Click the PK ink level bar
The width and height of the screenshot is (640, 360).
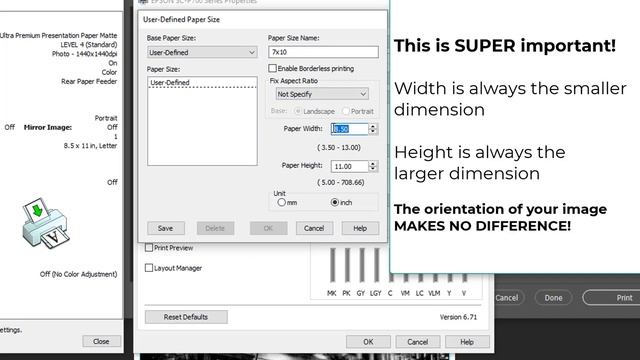[347, 265]
